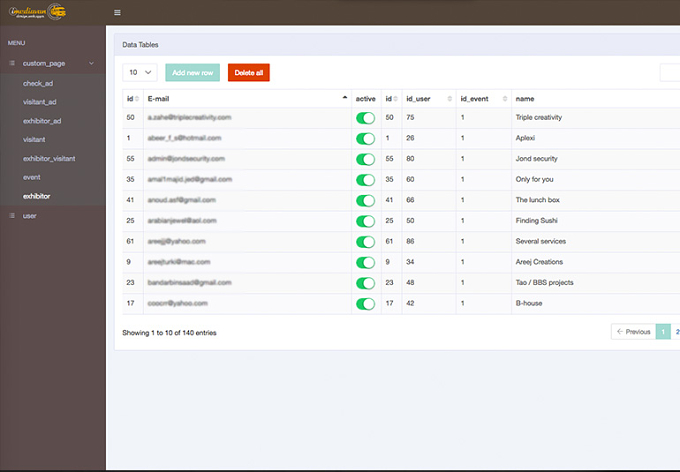The width and height of the screenshot is (680, 472).
Task: Click the list icon beside custom_page
Action: 12,63
